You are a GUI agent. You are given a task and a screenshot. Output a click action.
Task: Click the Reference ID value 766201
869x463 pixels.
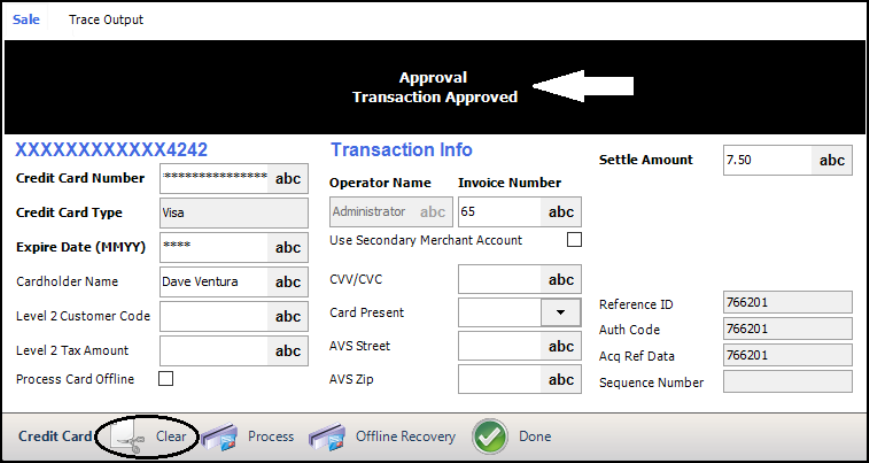pos(788,303)
